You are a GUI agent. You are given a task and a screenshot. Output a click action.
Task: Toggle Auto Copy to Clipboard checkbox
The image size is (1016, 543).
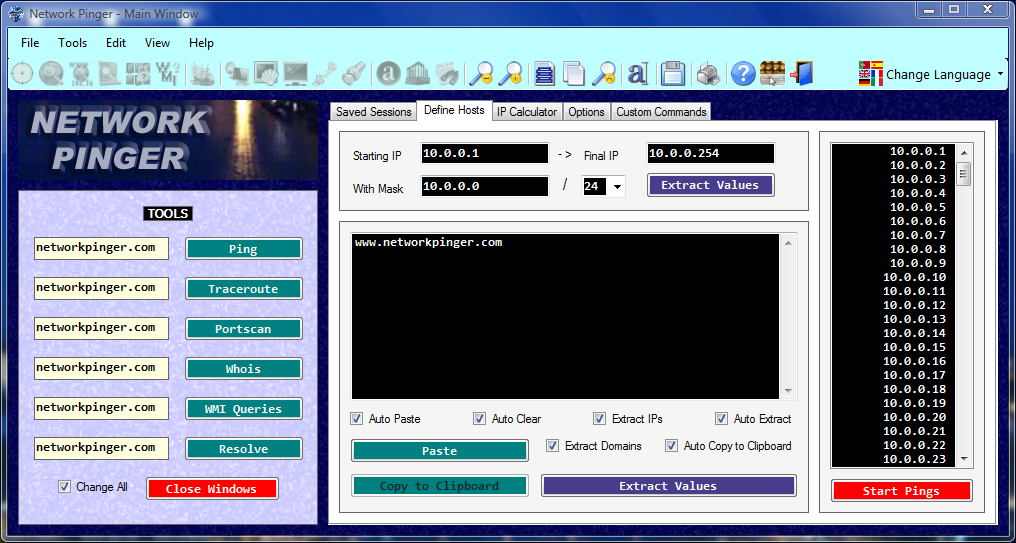(671, 446)
